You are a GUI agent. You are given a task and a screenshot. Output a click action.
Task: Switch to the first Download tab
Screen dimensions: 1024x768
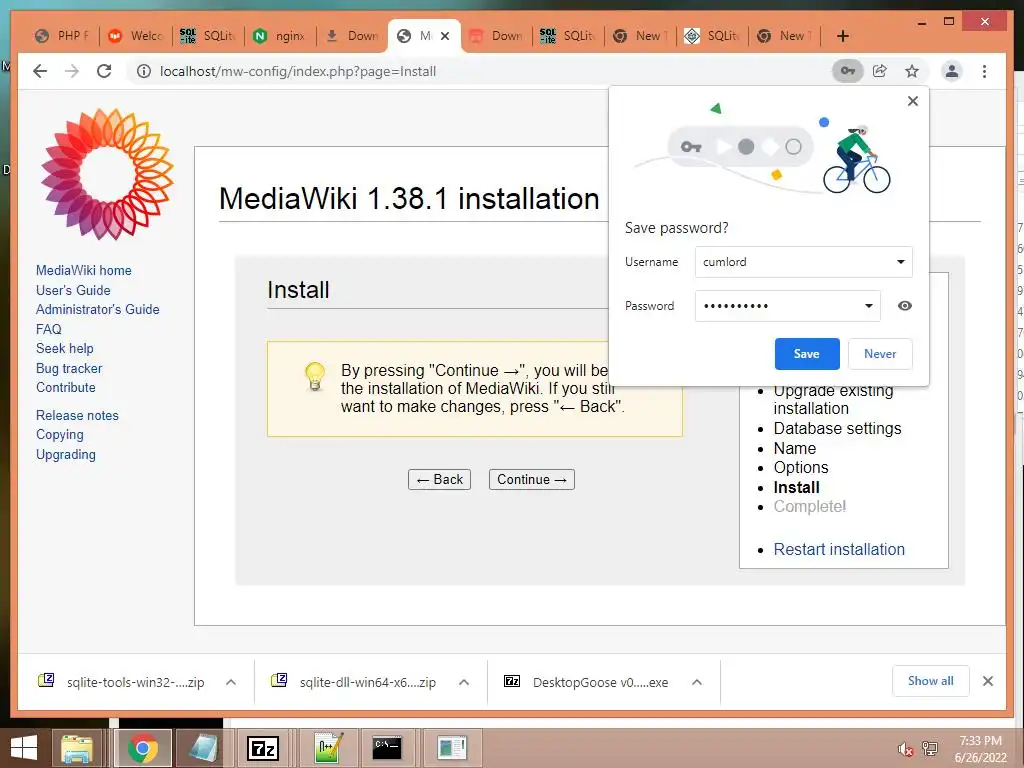(353, 36)
